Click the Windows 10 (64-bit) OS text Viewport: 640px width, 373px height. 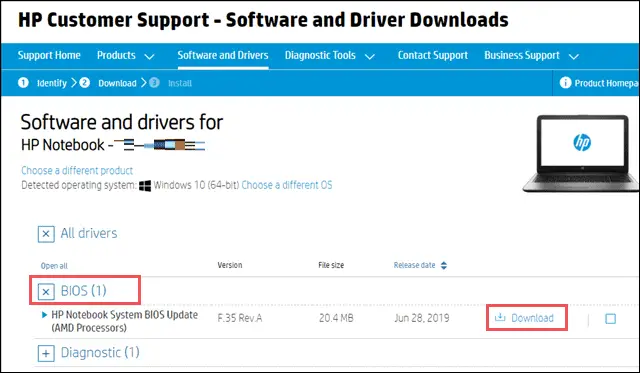pyautogui.click(x=196, y=185)
